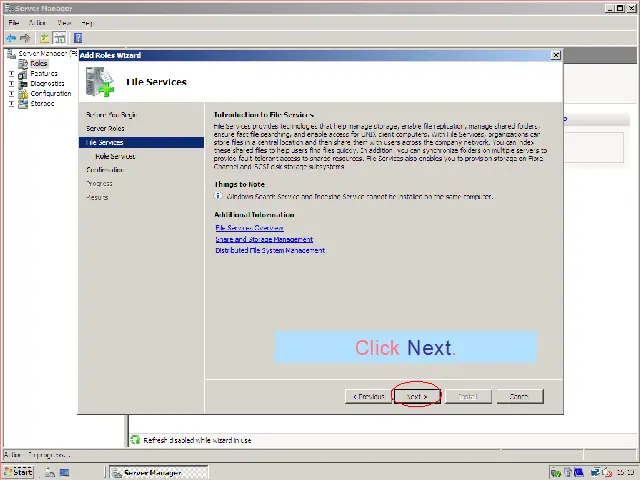The height and width of the screenshot is (480, 640).
Task: Click 'Refresh disabled while wizard in use' text
Action: [x=197, y=440]
